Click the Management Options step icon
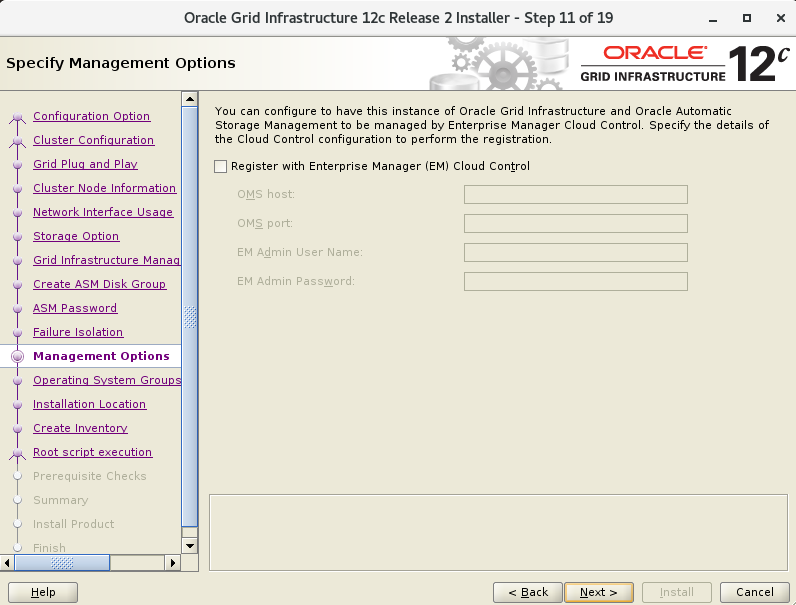The image size is (796, 605). click(x=17, y=356)
